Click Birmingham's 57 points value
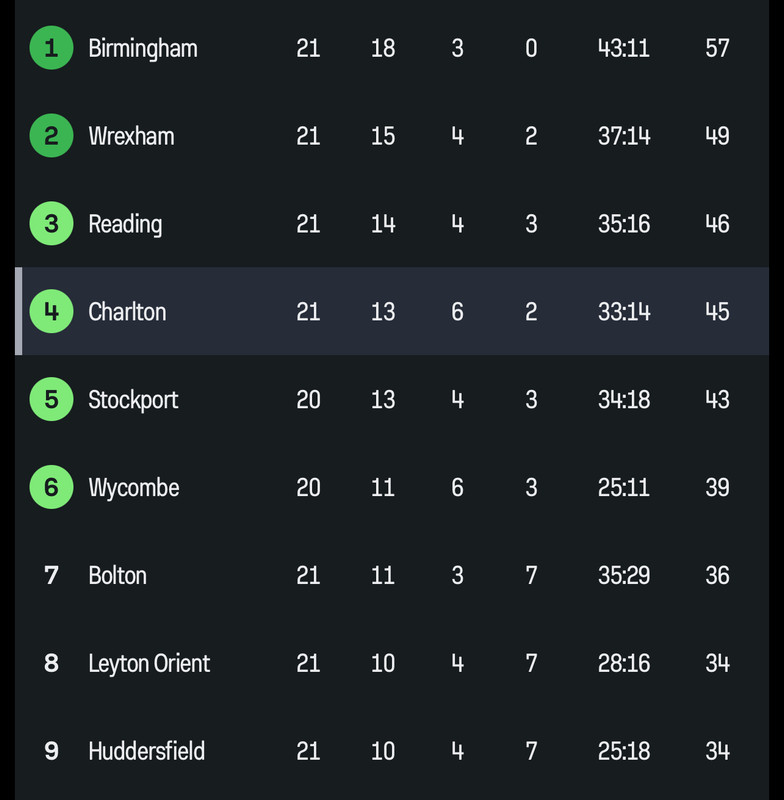784x800 pixels. point(717,48)
